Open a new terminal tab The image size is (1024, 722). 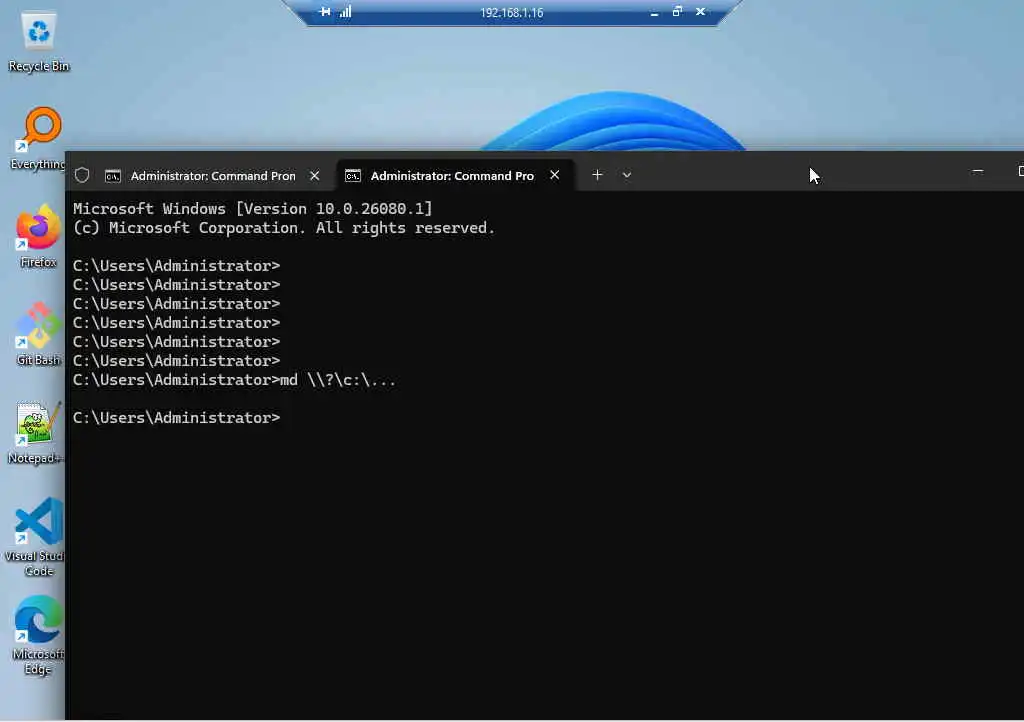[597, 175]
